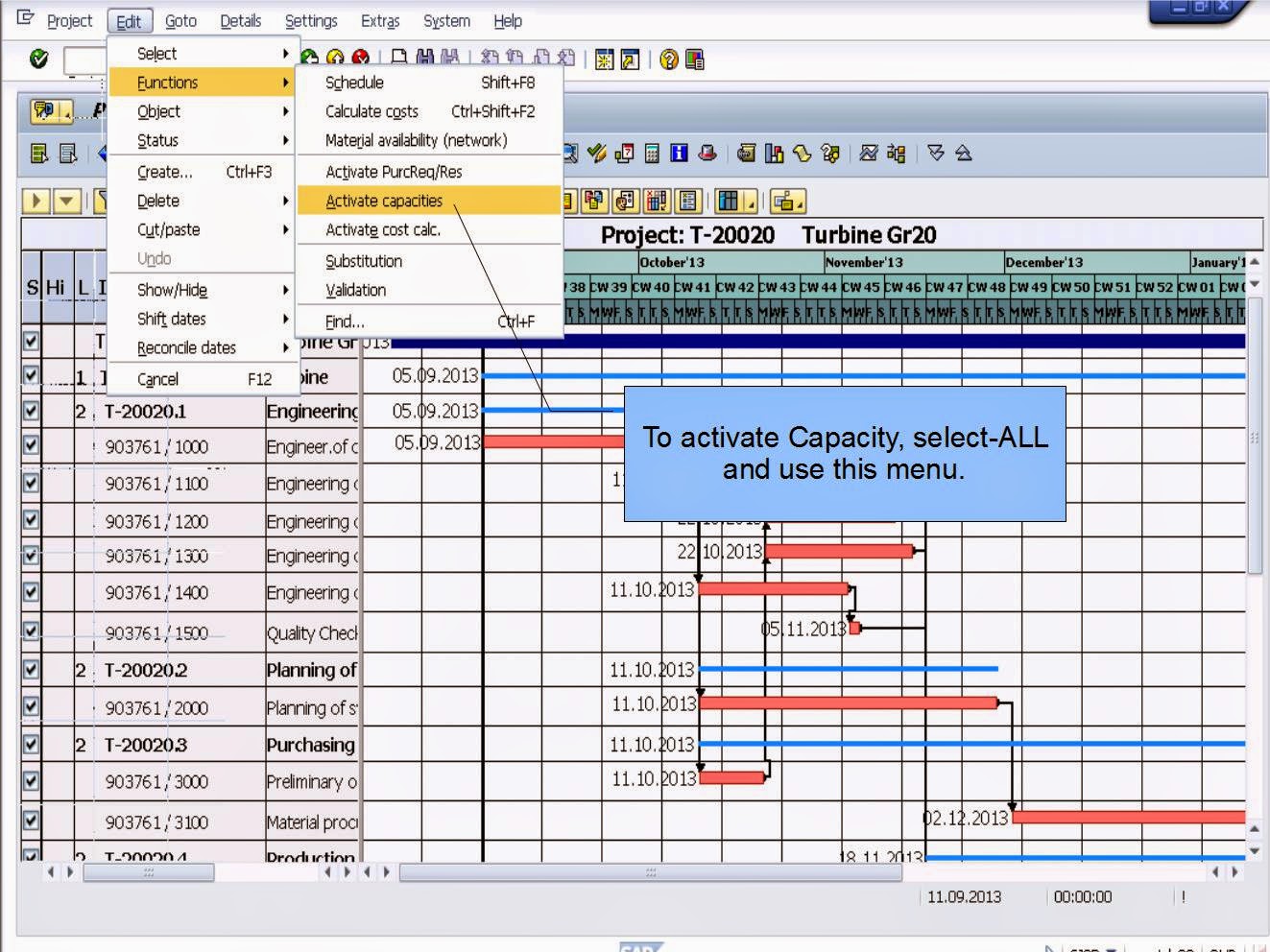Viewport: 1270px width, 952px height.
Task: Open the blue information icon
Action: pos(679,154)
